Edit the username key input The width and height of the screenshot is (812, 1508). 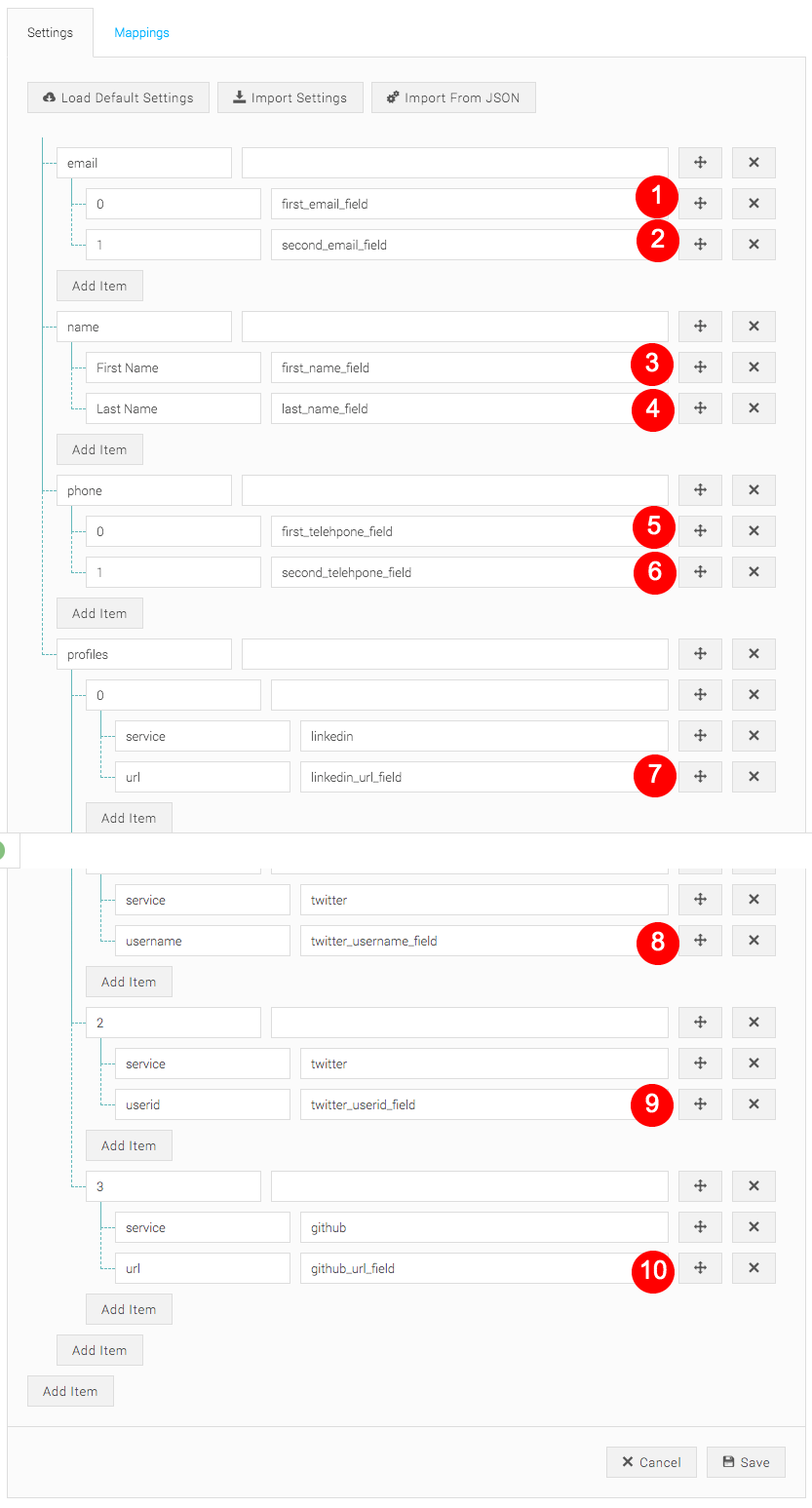pos(203,941)
